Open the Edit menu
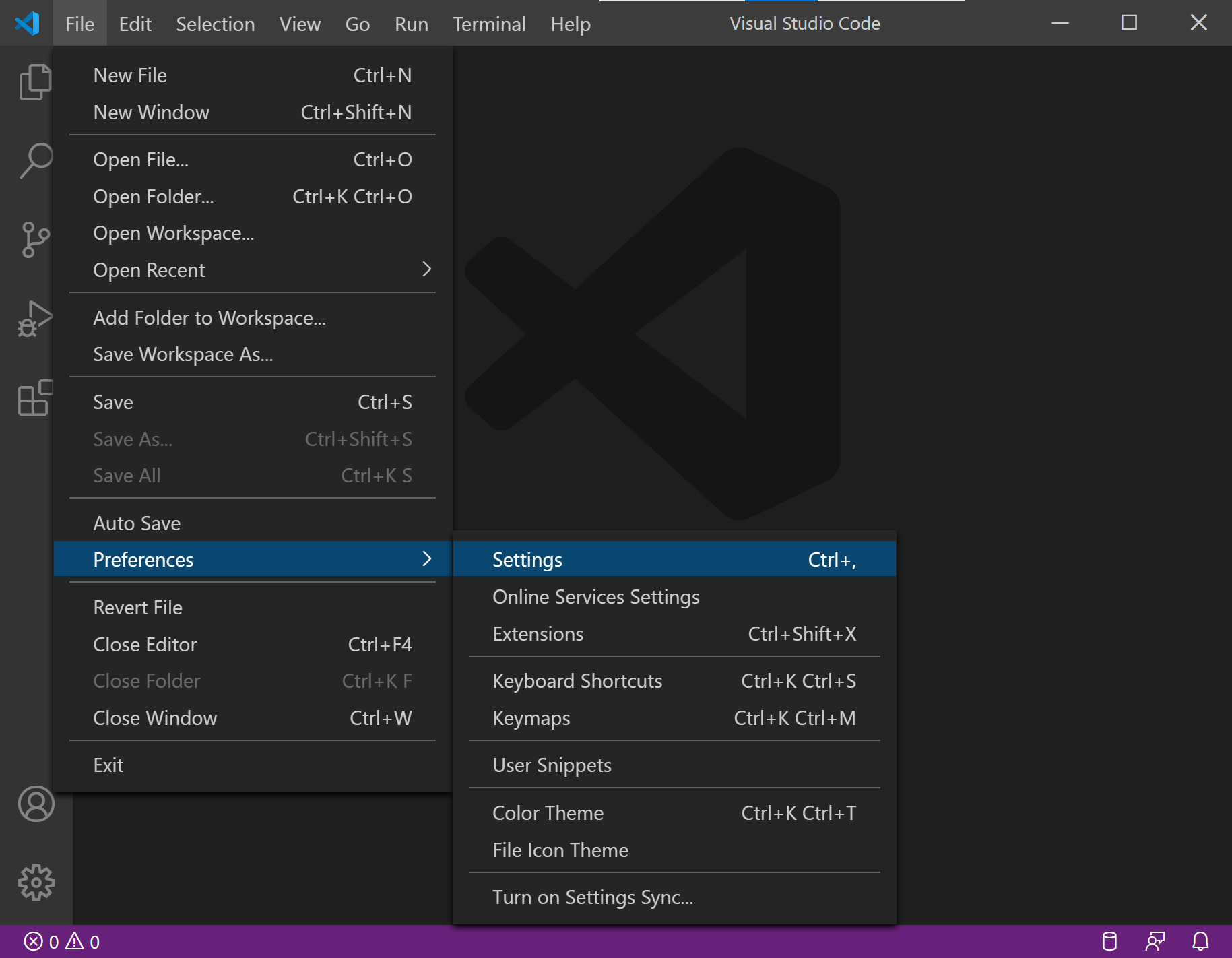 [135, 24]
